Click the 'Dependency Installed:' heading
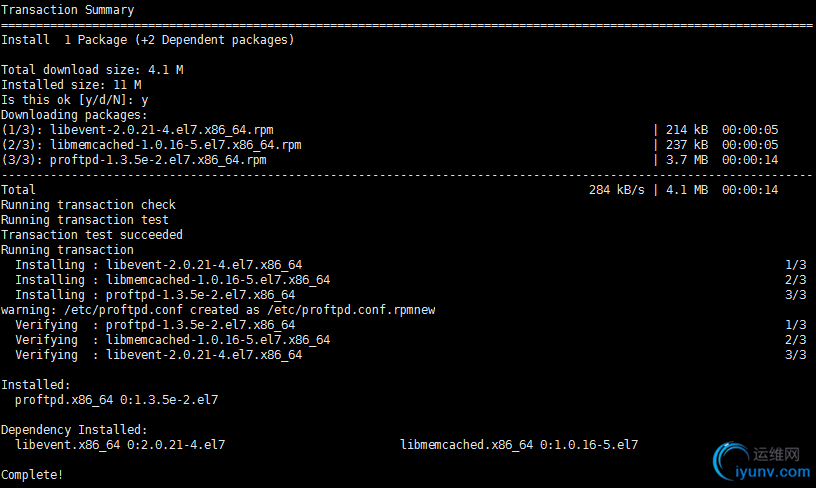Image resolution: width=816 pixels, height=488 pixels. (74, 430)
